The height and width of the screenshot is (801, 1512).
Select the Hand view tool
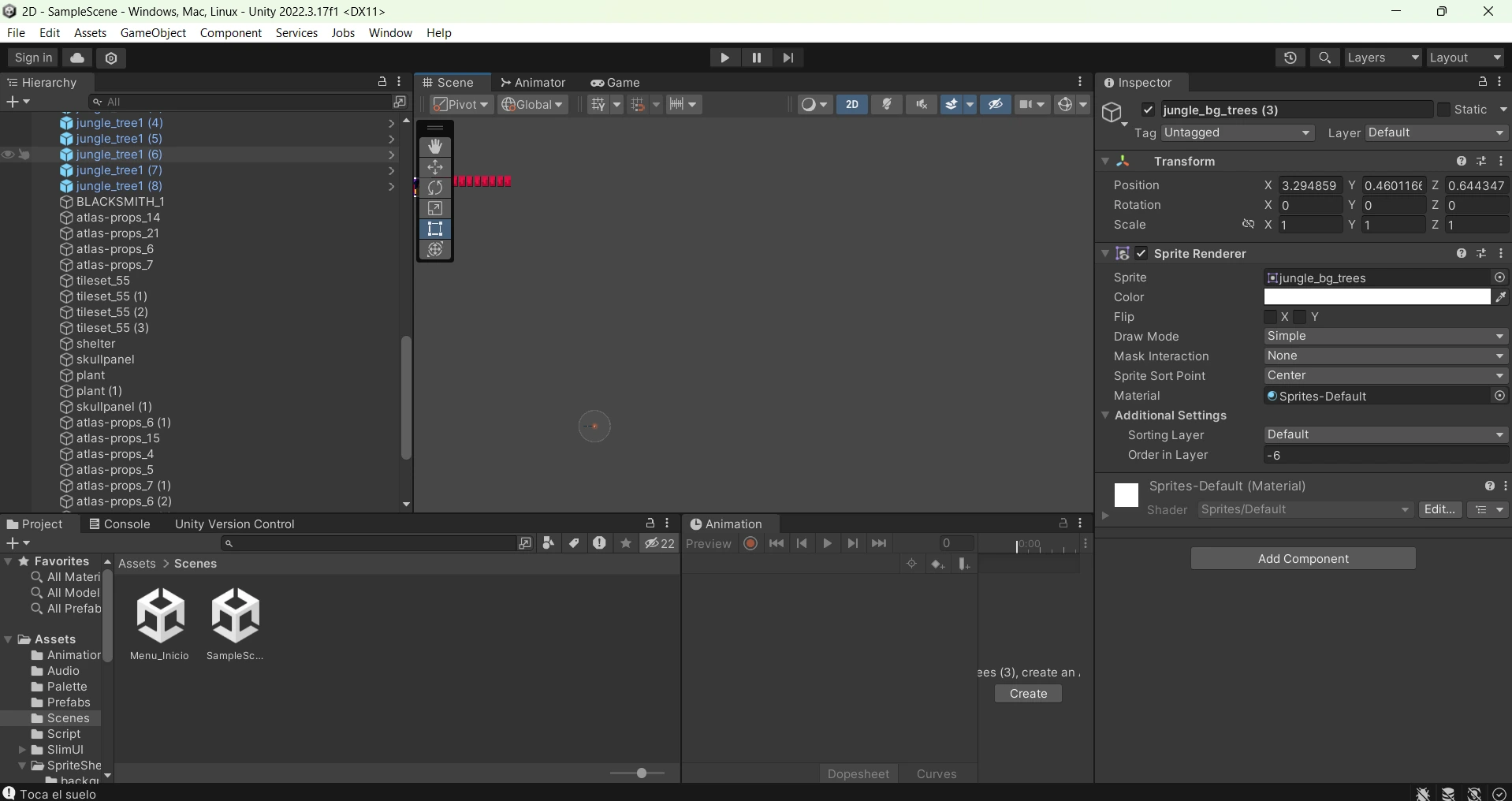(435, 147)
